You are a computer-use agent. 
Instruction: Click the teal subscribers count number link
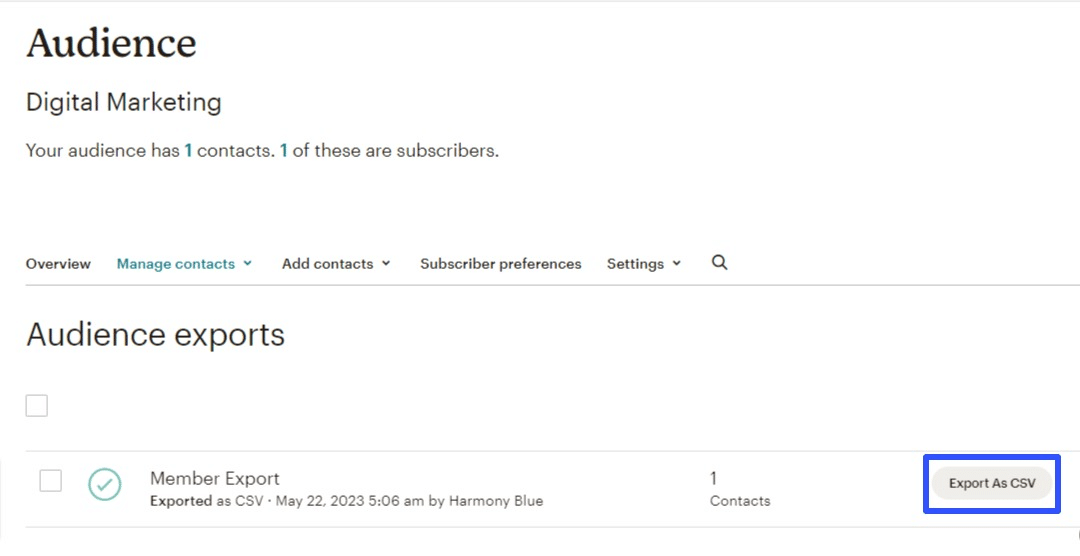coord(283,150)
